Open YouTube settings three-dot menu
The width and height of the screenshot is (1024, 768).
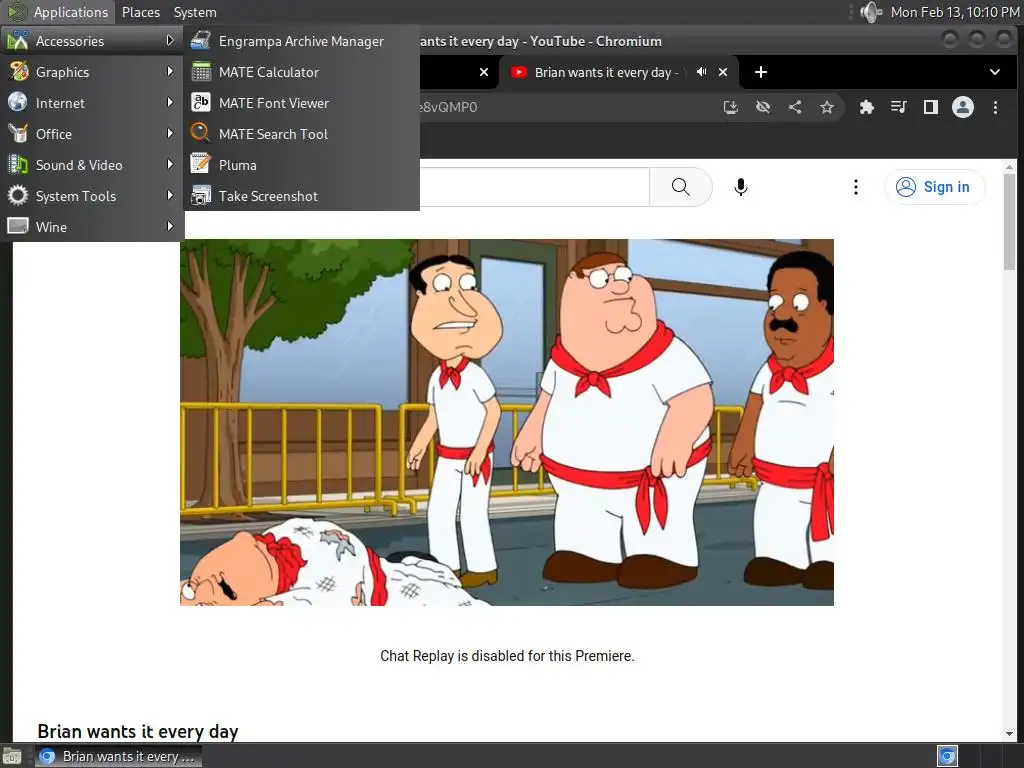(x=856, y=187)
